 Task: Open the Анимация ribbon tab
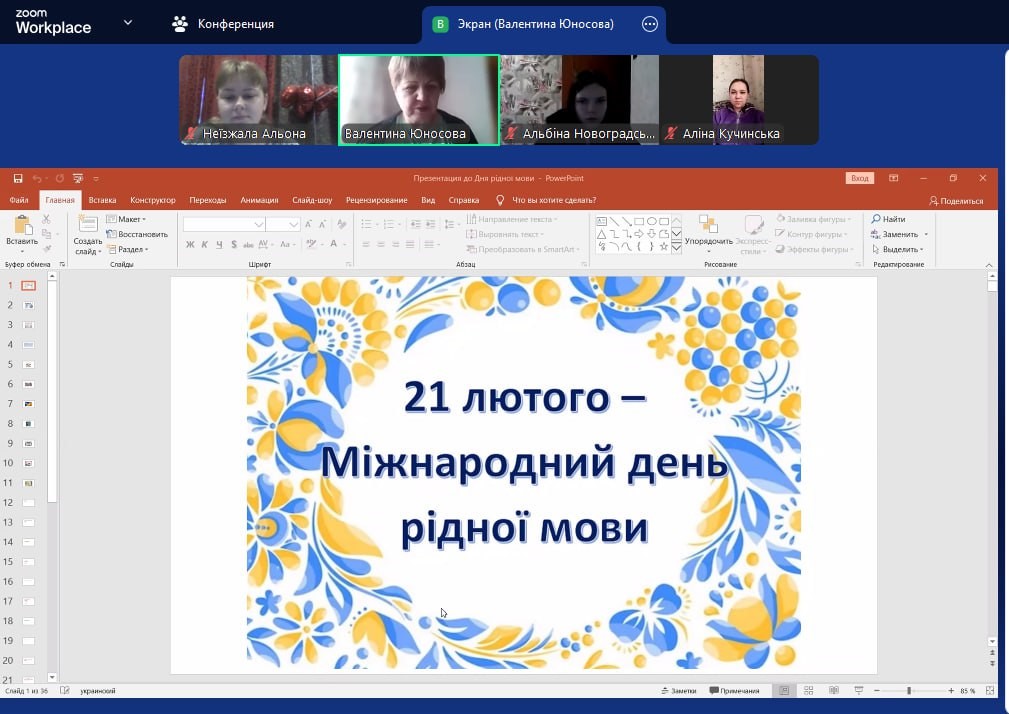coord(259,200)
